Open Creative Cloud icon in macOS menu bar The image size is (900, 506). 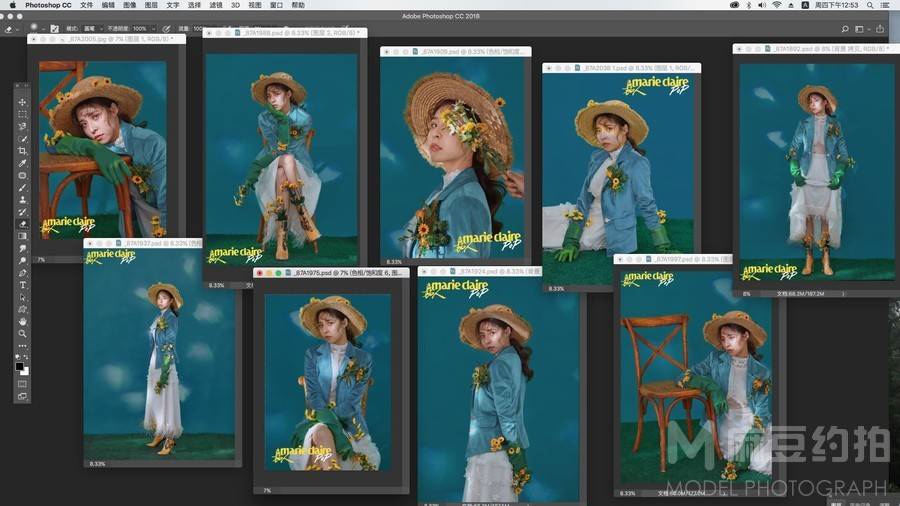tap(734, 5)
